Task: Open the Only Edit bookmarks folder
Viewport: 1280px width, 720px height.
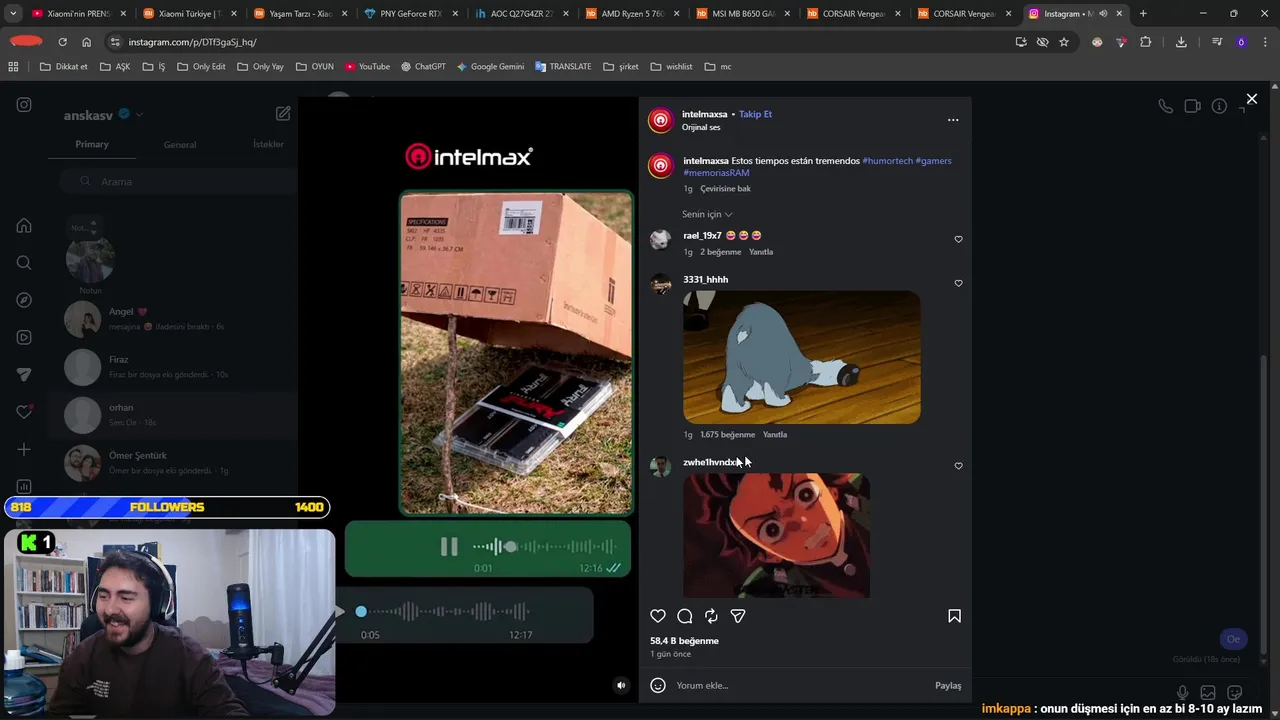Action: (x=201, y=67)
